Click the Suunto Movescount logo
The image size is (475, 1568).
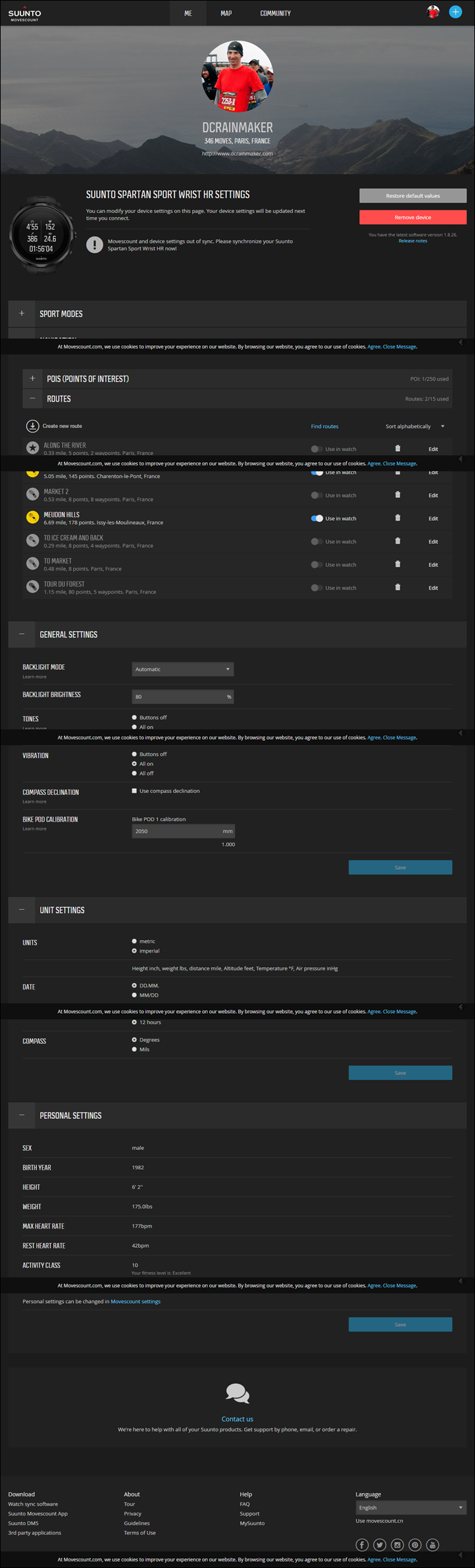pyautogui.click(x=24, y=13)
